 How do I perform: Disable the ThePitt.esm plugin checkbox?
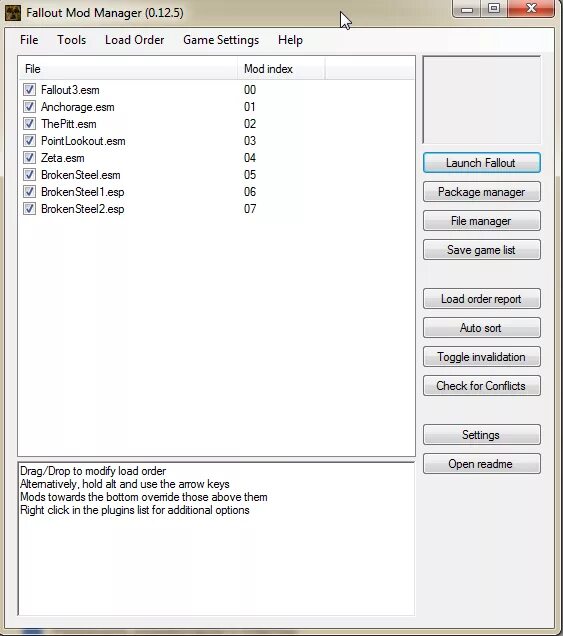click(x=29, y=124)
